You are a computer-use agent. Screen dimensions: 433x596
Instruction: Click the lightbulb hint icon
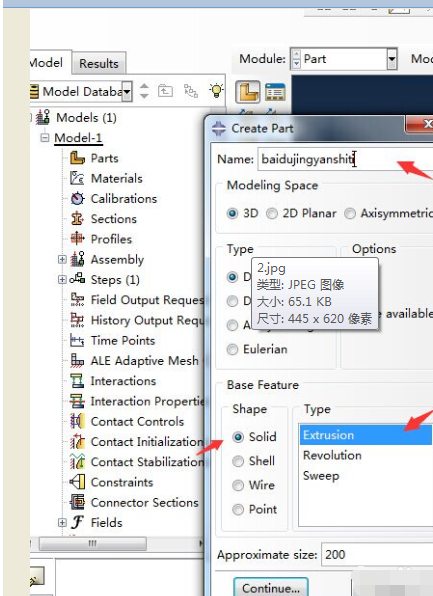click(x=216, y=91)
